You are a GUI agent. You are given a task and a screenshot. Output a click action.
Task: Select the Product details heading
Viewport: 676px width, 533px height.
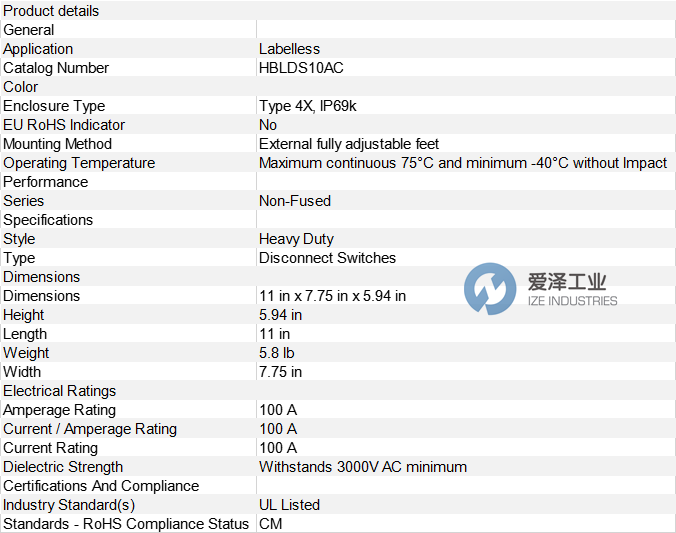51,11
